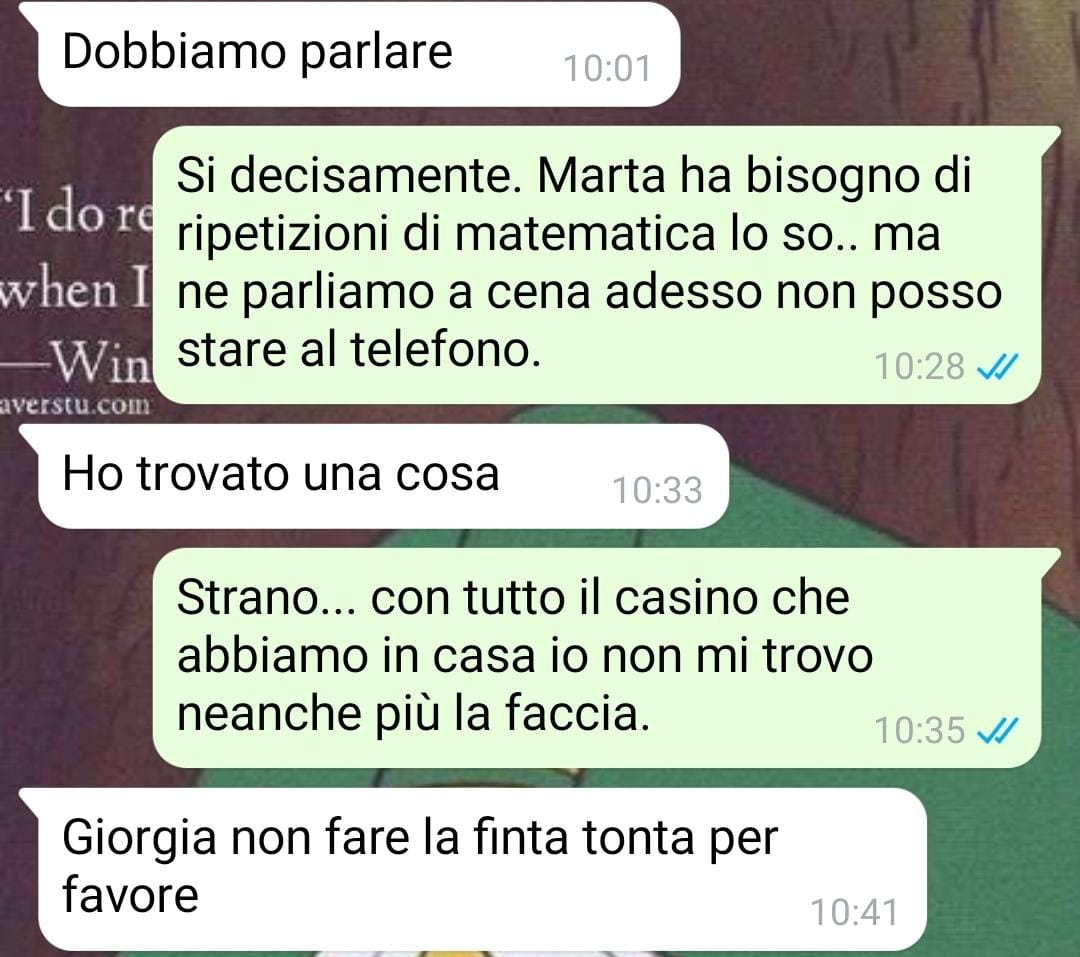This screenshot has height=957, width=1080.
Task: Click the word "Marta" in the green message
Action: [601, 176]
